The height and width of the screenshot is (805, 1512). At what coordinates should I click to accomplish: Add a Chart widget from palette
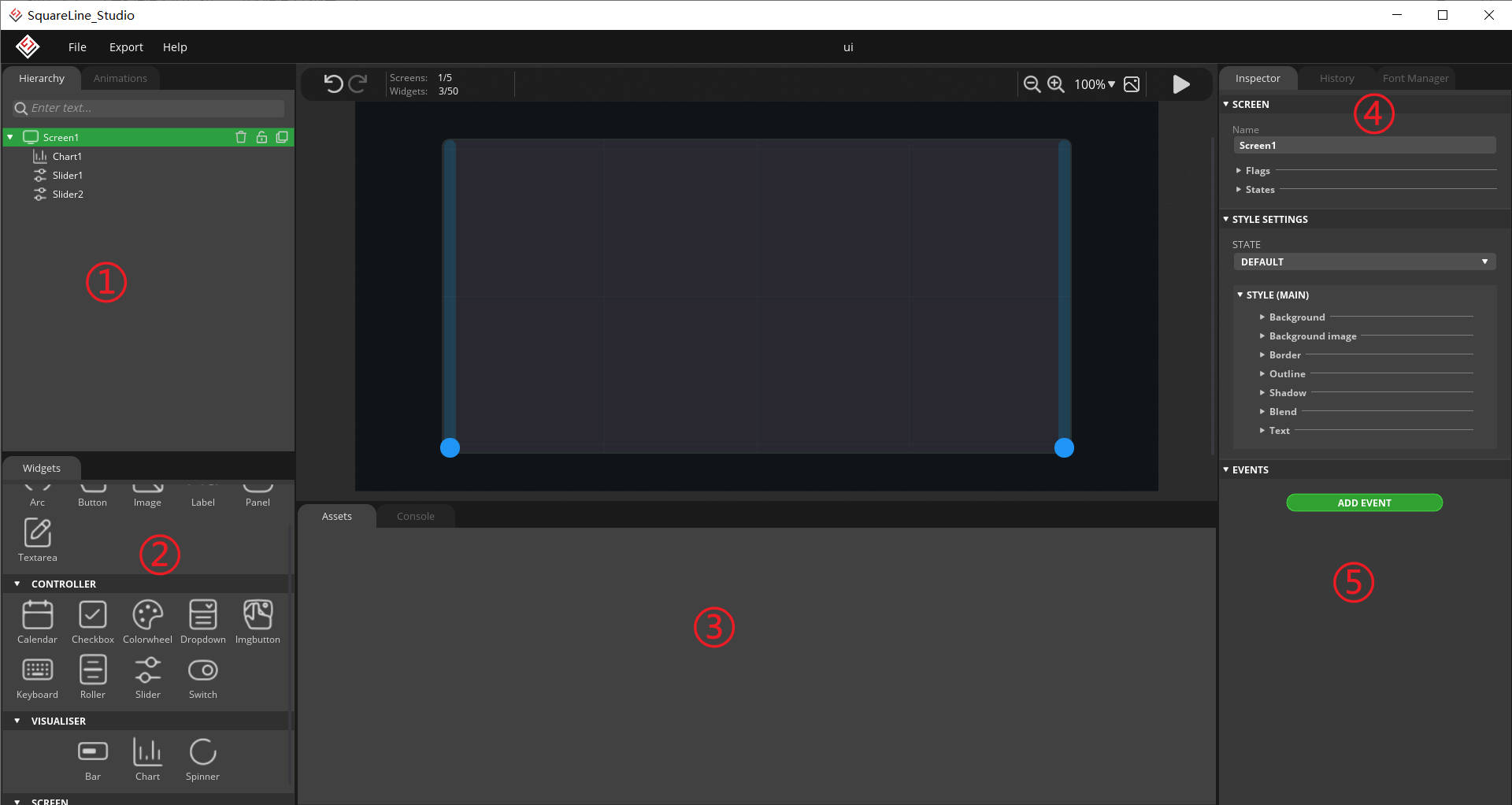[x=148, y=759]
